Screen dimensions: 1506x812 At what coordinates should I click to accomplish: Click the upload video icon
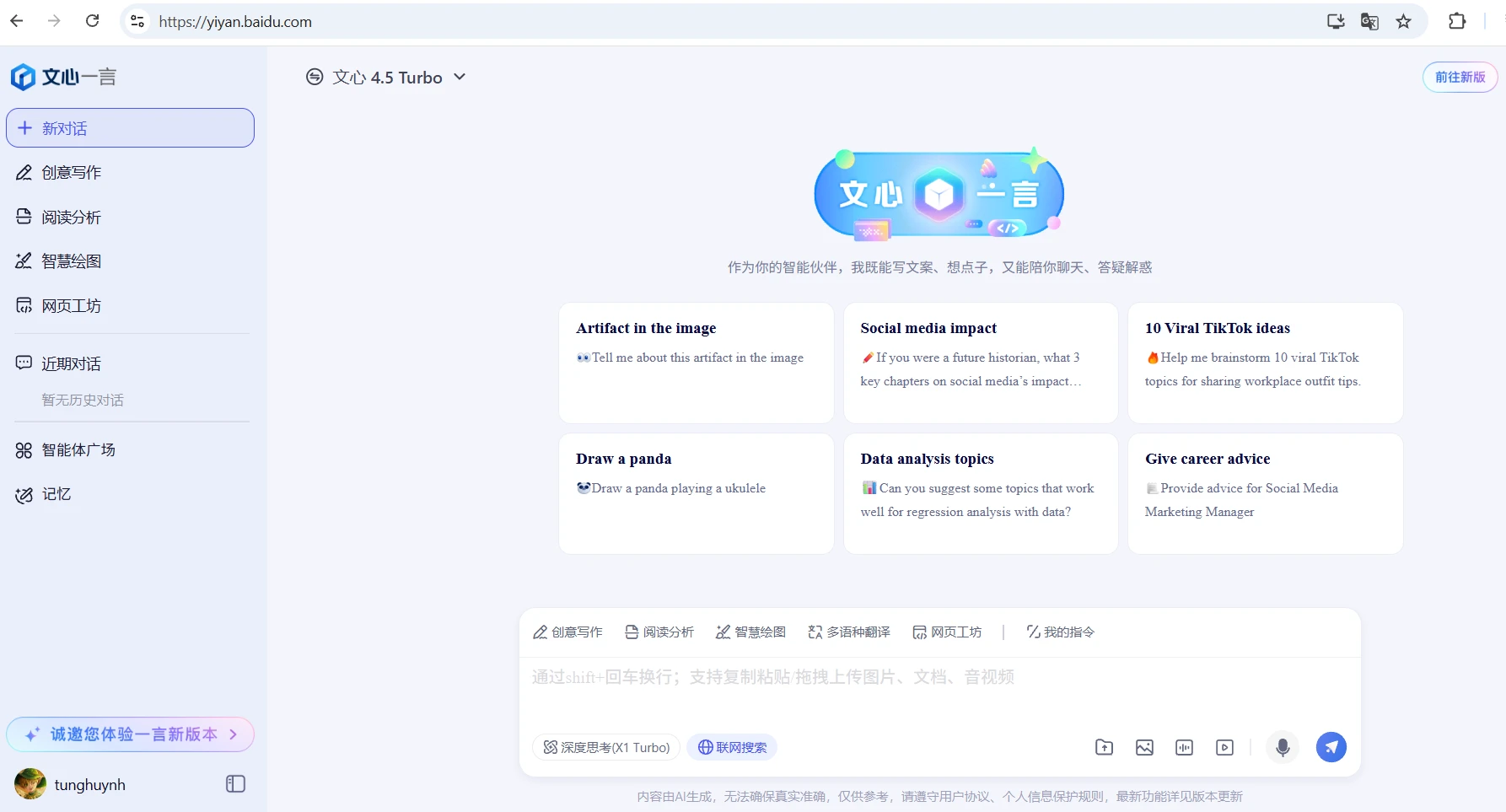click(1225, 747)
